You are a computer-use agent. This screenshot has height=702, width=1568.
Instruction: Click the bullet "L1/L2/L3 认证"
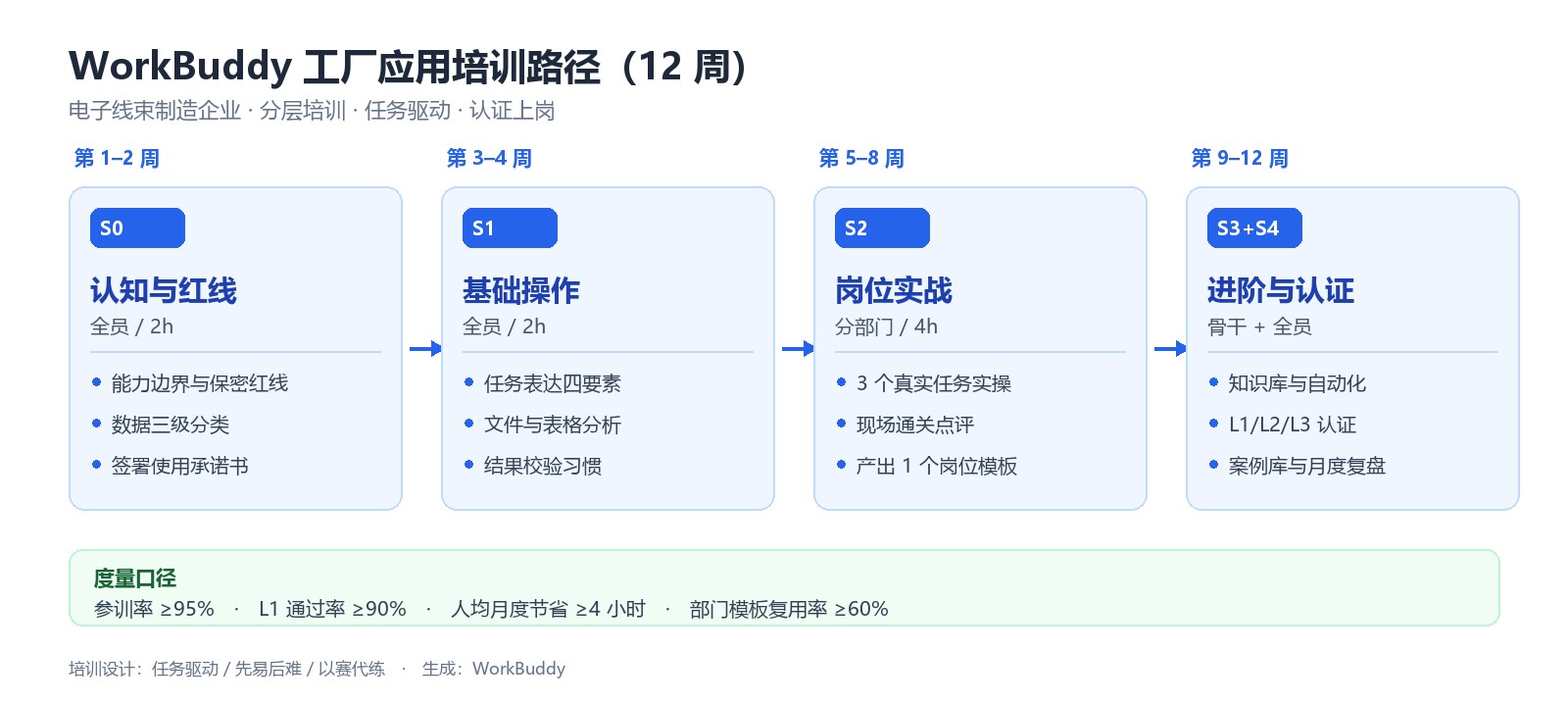1293,425
